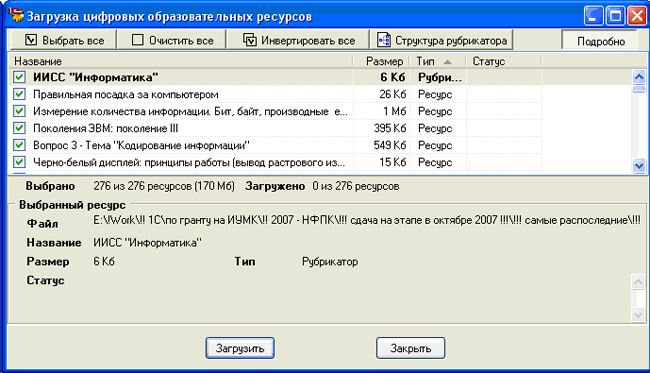The image size is (650, 373).
Task: Click the Загрузить button
Action: [240, 348]
